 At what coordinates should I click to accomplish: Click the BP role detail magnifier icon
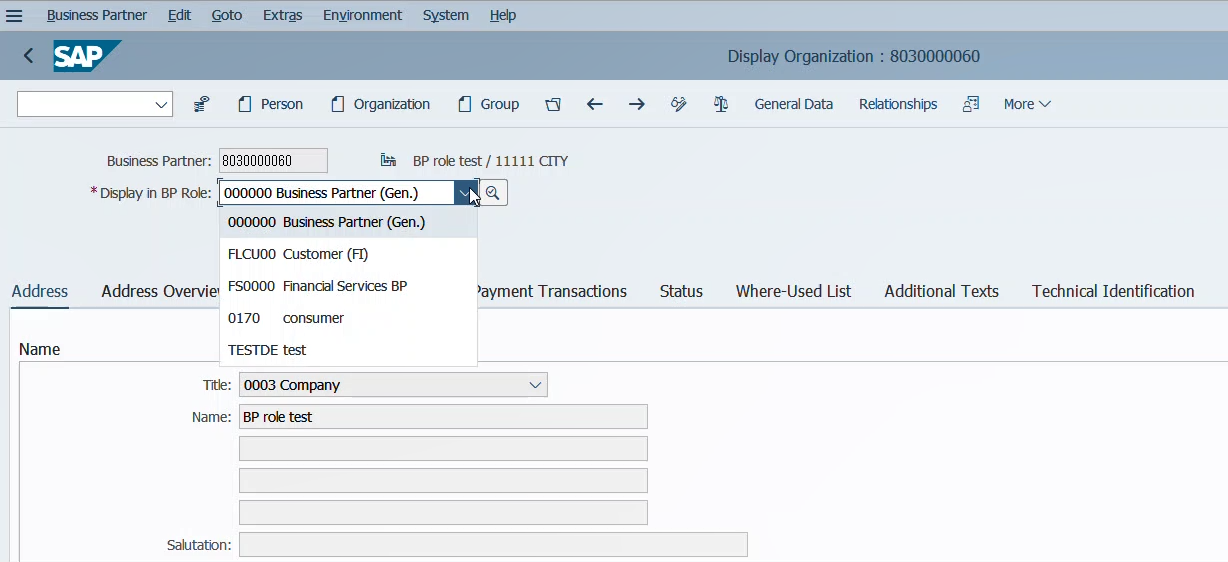coord(493,193)
